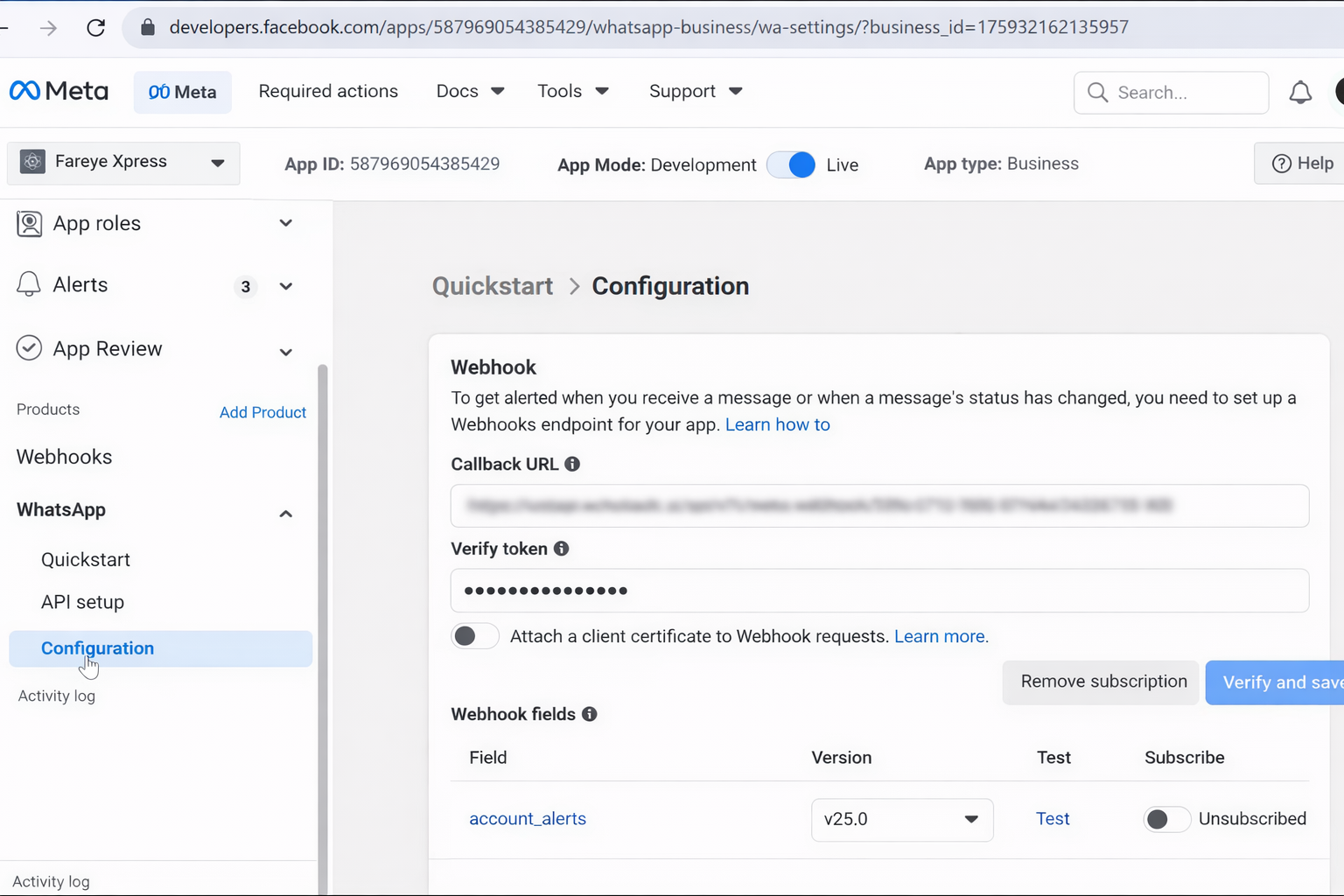Click the search magnifier in the search bar
1344x896 pixels.
pos(1097,92)
